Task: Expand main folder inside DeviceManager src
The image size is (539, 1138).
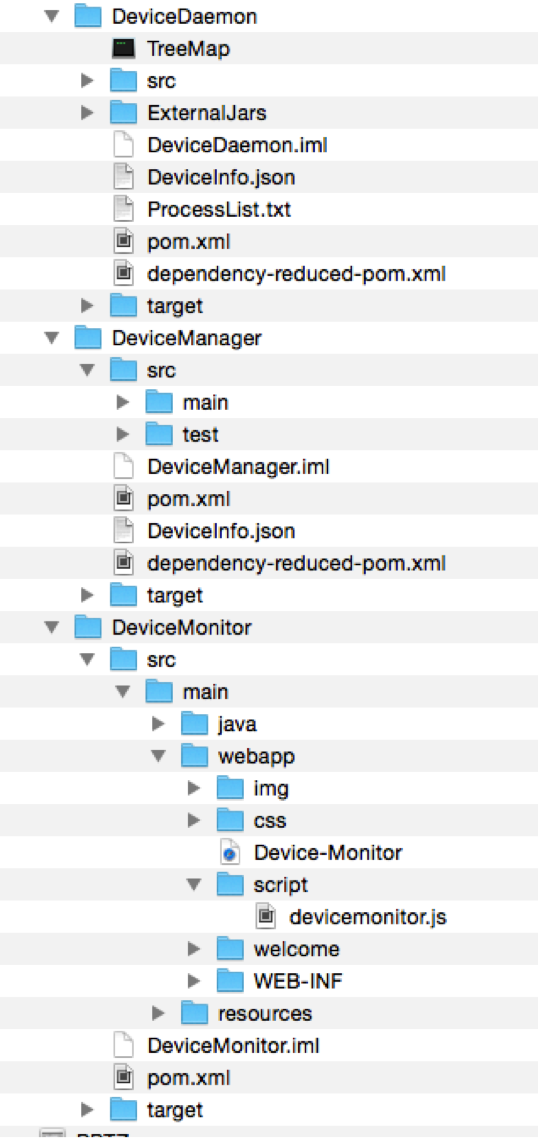Action: pyautogui.click(x=123, y=402)
